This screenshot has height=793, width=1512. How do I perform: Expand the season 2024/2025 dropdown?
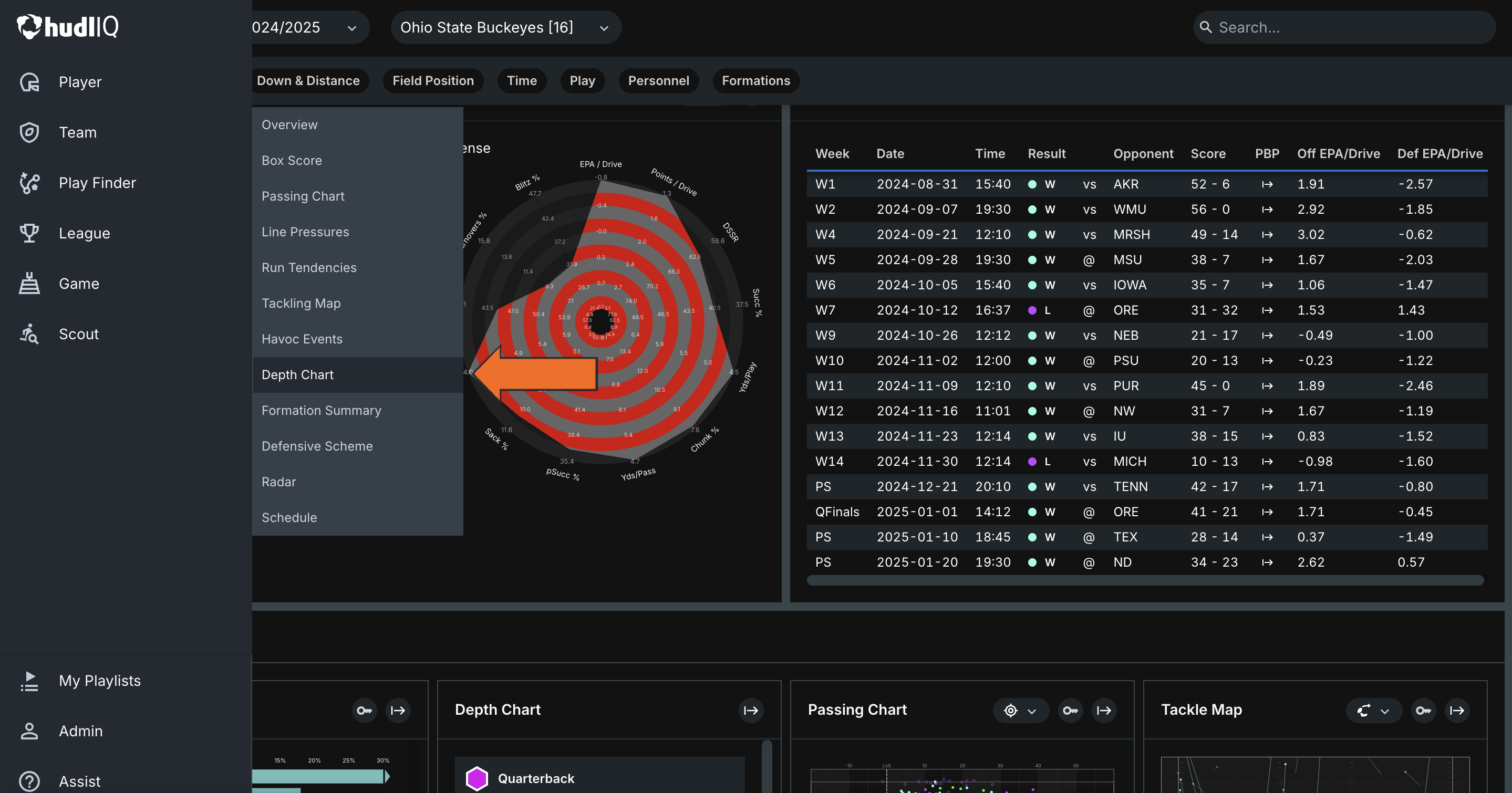(310, 27)
